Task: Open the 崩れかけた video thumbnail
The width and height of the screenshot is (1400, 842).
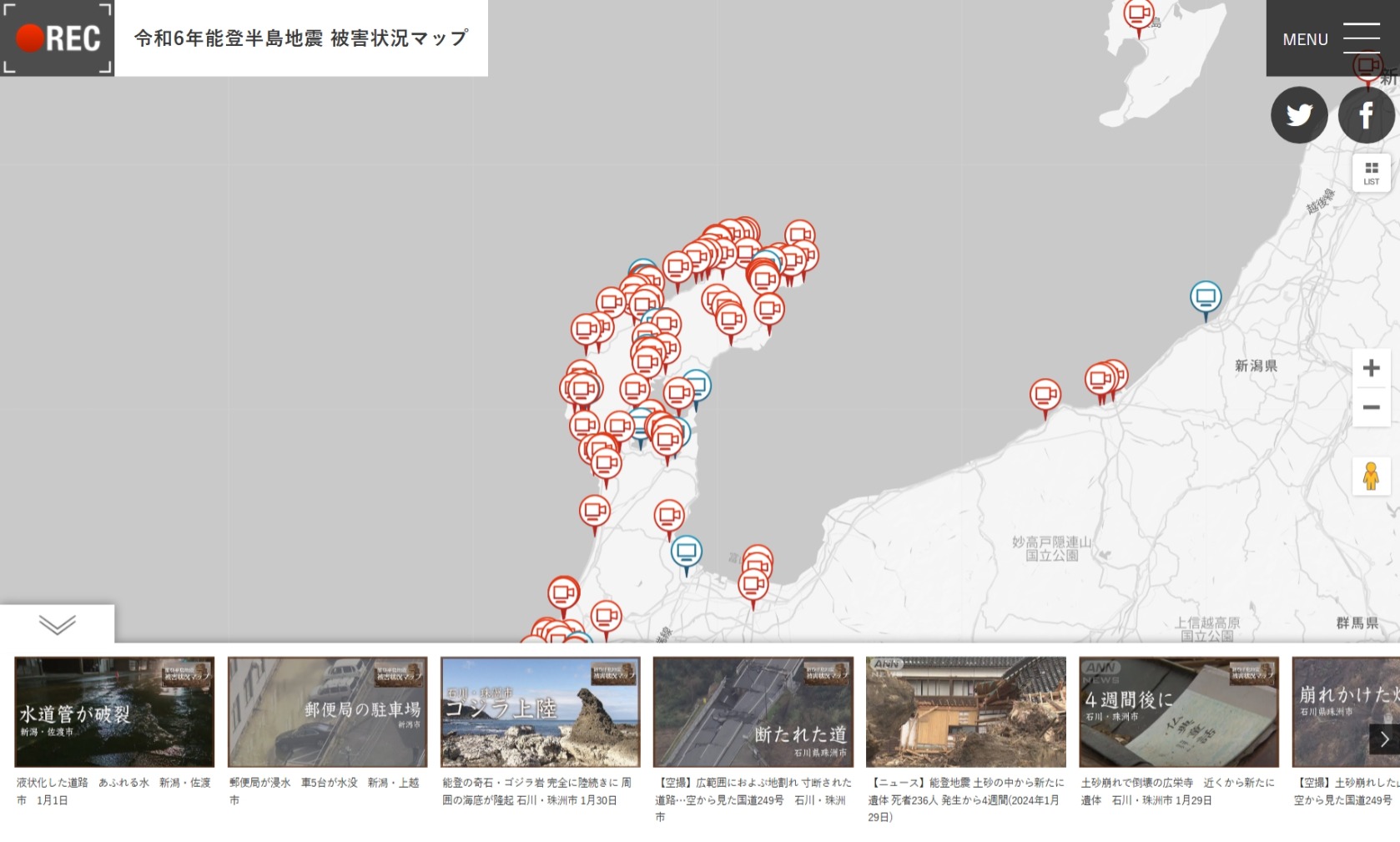Action: coord(1346,712)
